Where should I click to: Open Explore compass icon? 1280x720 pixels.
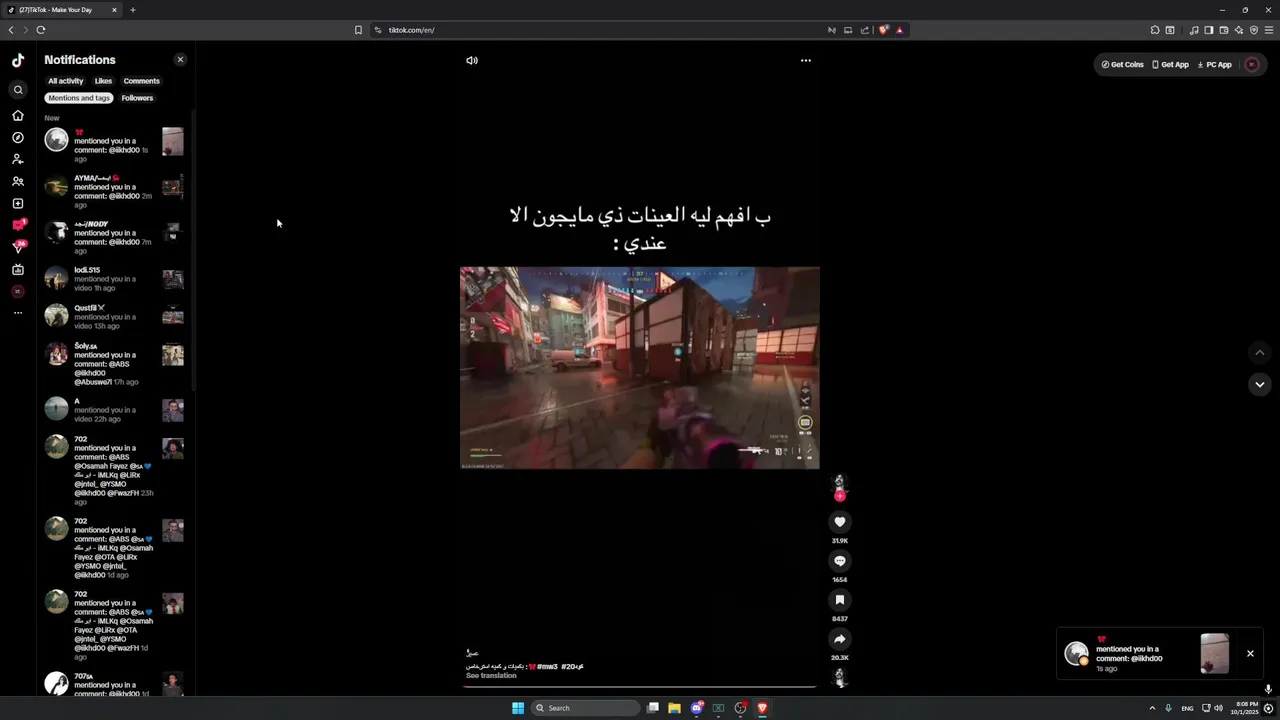18,137
